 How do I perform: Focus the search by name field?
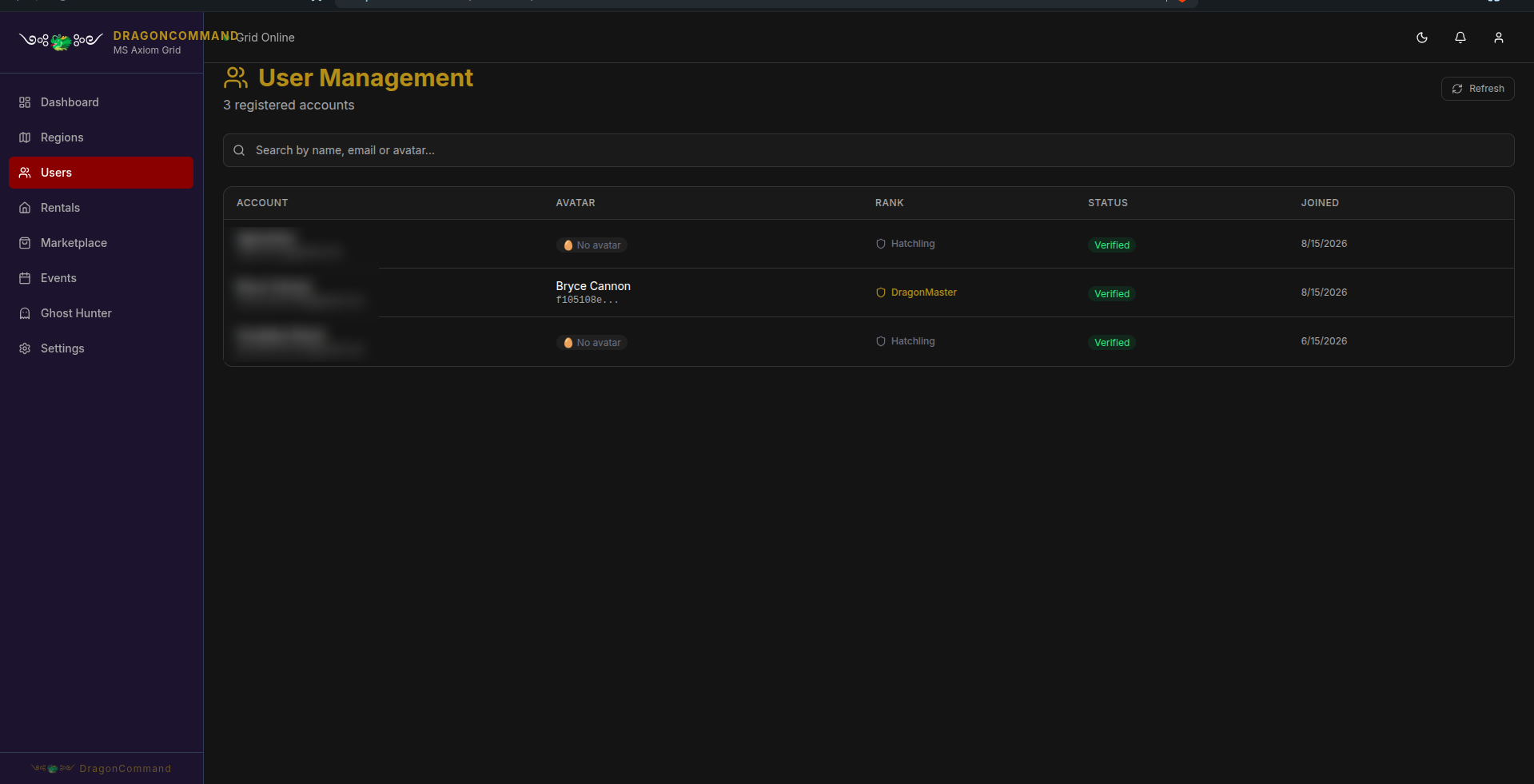[x=868, y=150]
